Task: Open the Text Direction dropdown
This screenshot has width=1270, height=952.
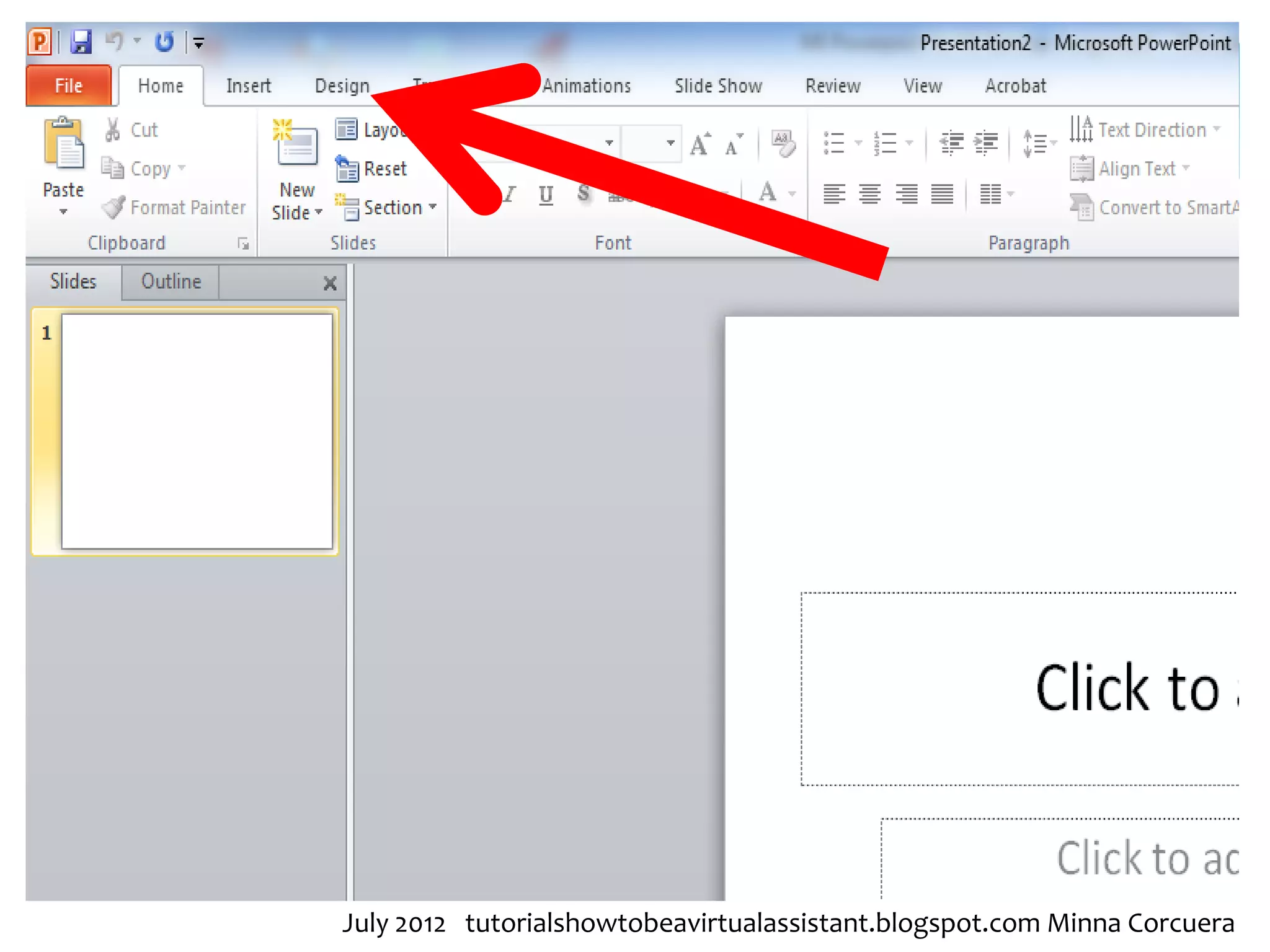Action: click(x=1217, y=129)
